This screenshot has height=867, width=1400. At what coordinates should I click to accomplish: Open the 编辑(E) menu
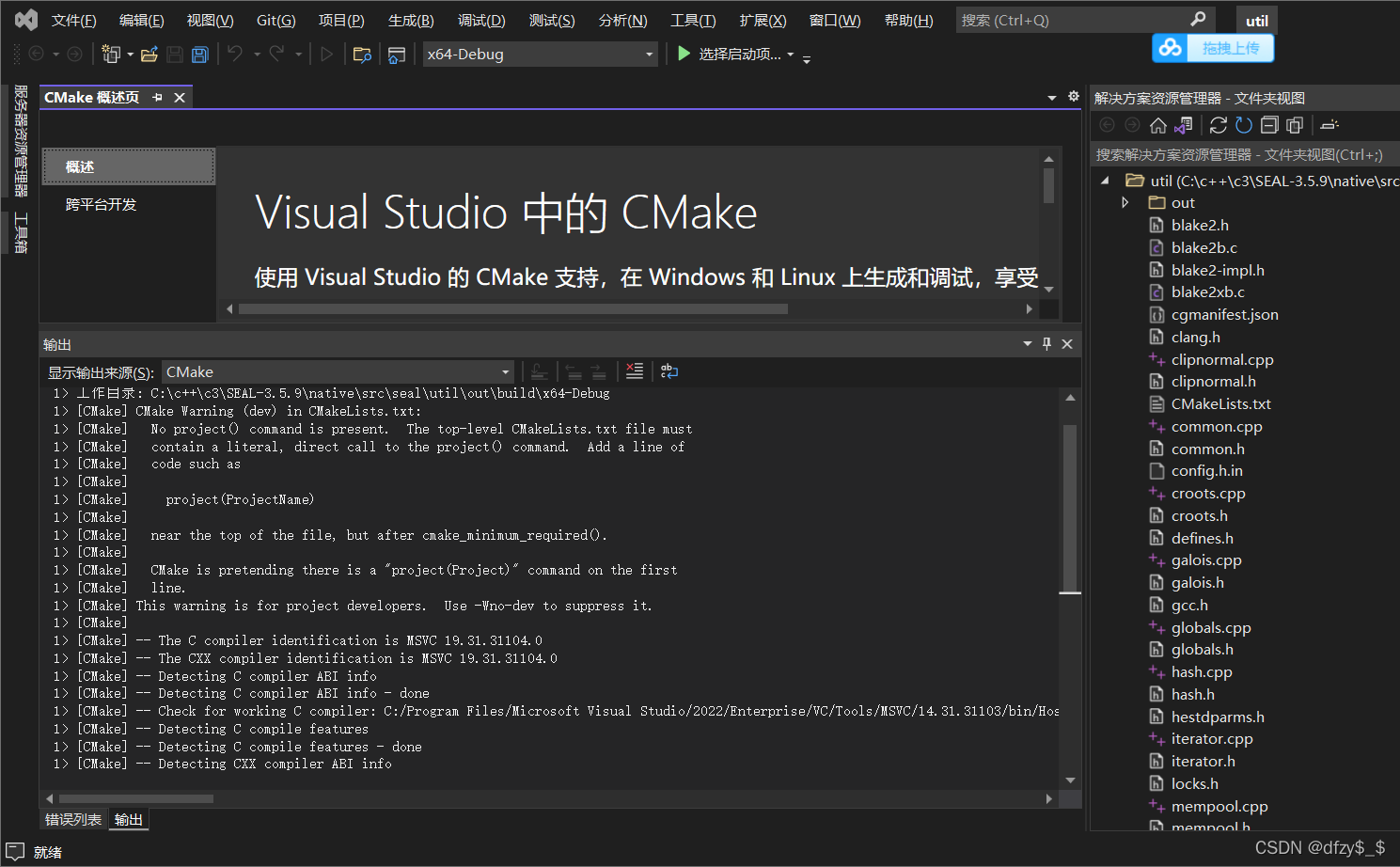click(142, 21)
